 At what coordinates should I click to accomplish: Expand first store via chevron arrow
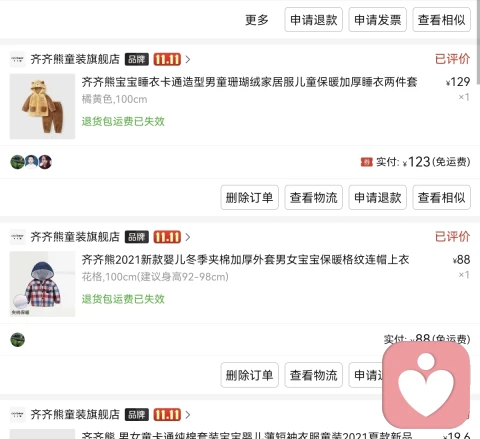tap(188, 59)
